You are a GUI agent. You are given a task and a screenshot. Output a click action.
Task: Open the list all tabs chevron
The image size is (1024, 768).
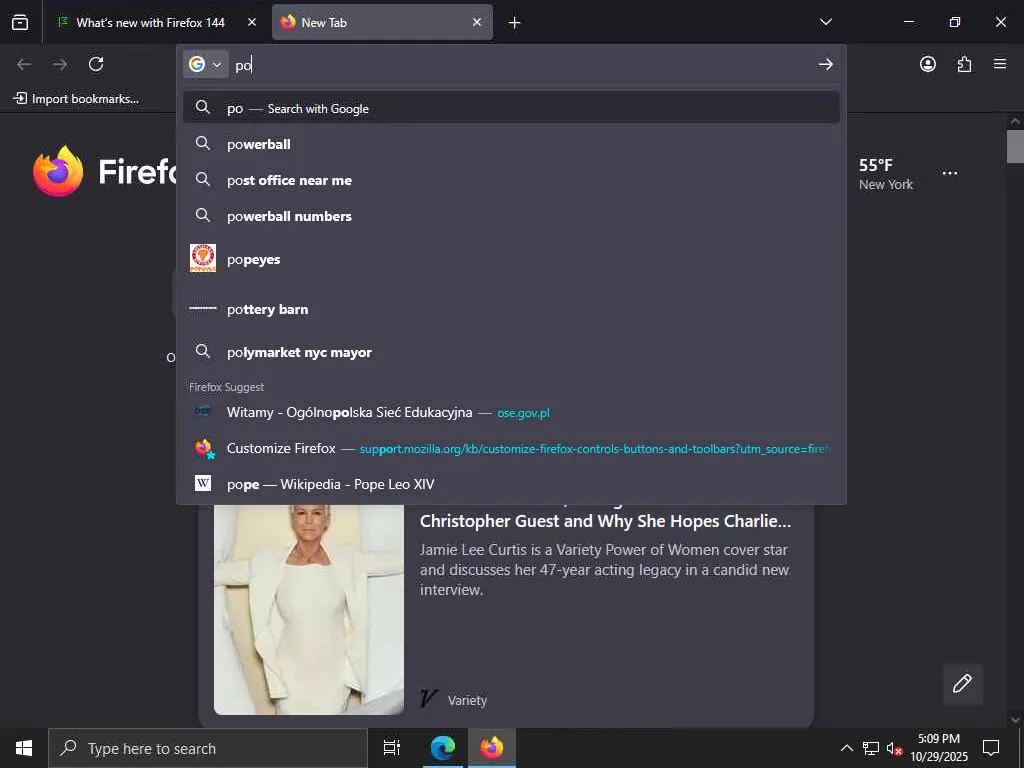point(825,22)
